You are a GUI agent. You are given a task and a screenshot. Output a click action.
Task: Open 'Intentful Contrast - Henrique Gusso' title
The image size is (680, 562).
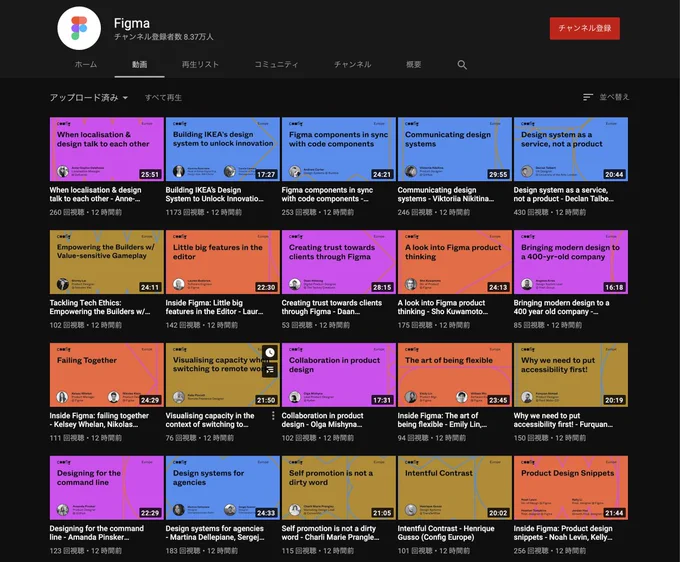point(446,533)
